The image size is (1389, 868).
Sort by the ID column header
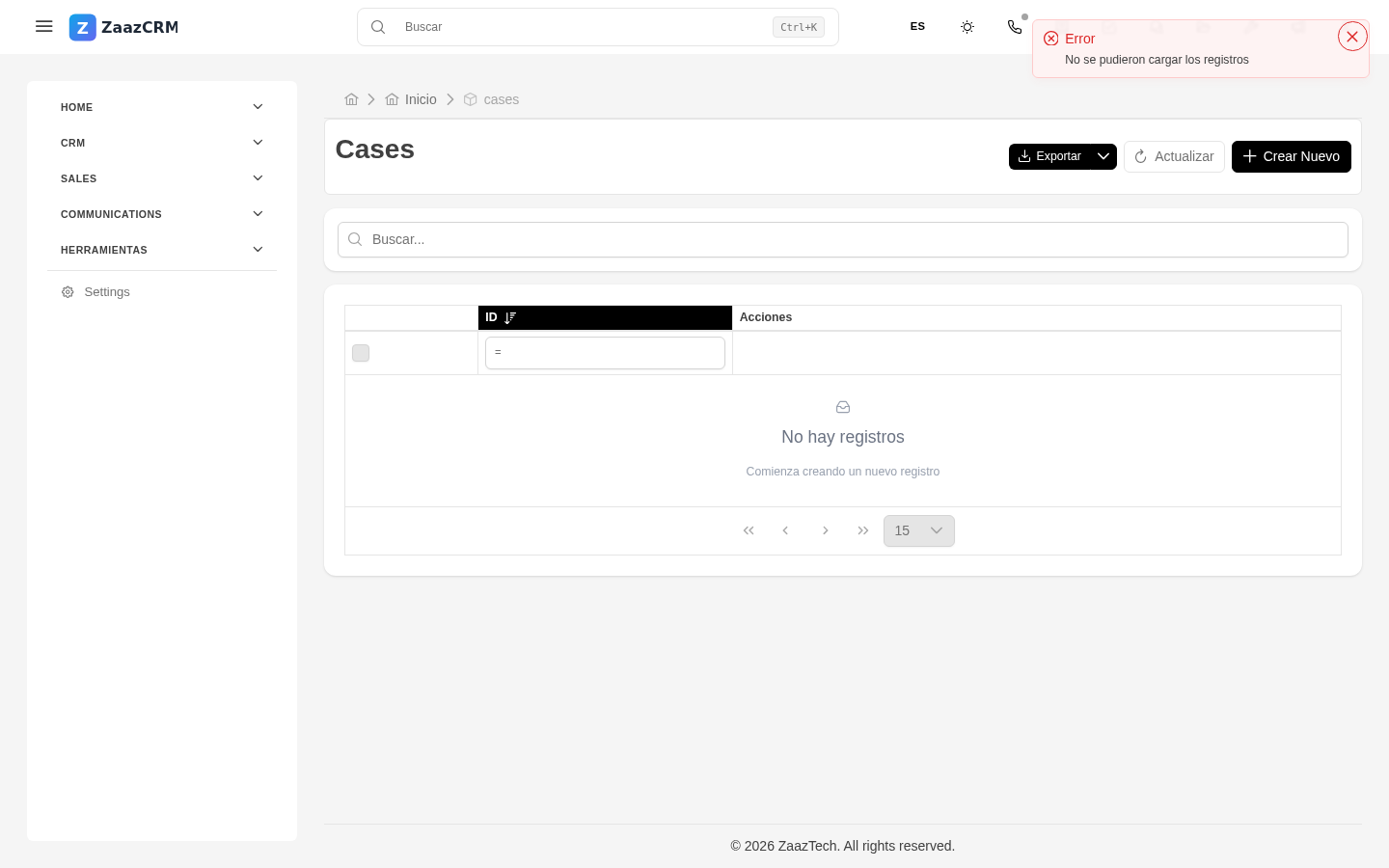[x=605, y=317]
